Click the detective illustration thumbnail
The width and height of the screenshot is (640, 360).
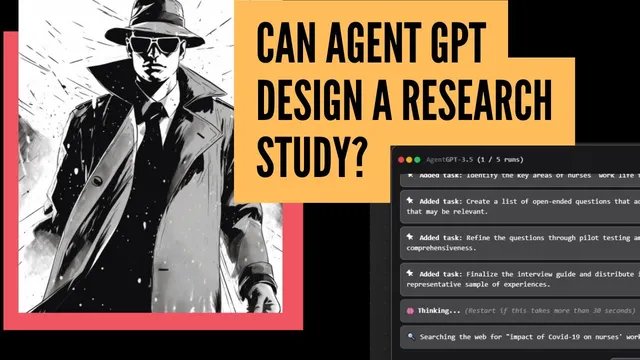click(x=150, y=156)
